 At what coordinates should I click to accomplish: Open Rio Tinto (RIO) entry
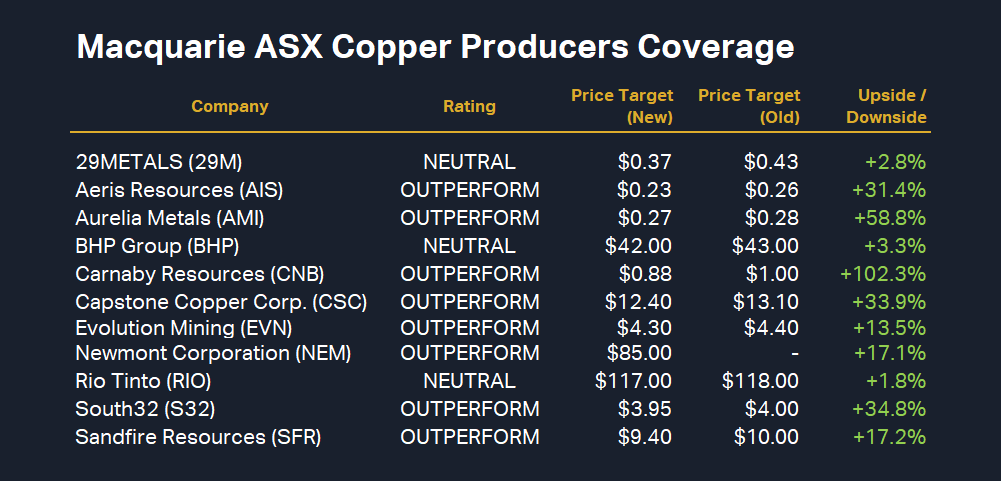point(143,381)
